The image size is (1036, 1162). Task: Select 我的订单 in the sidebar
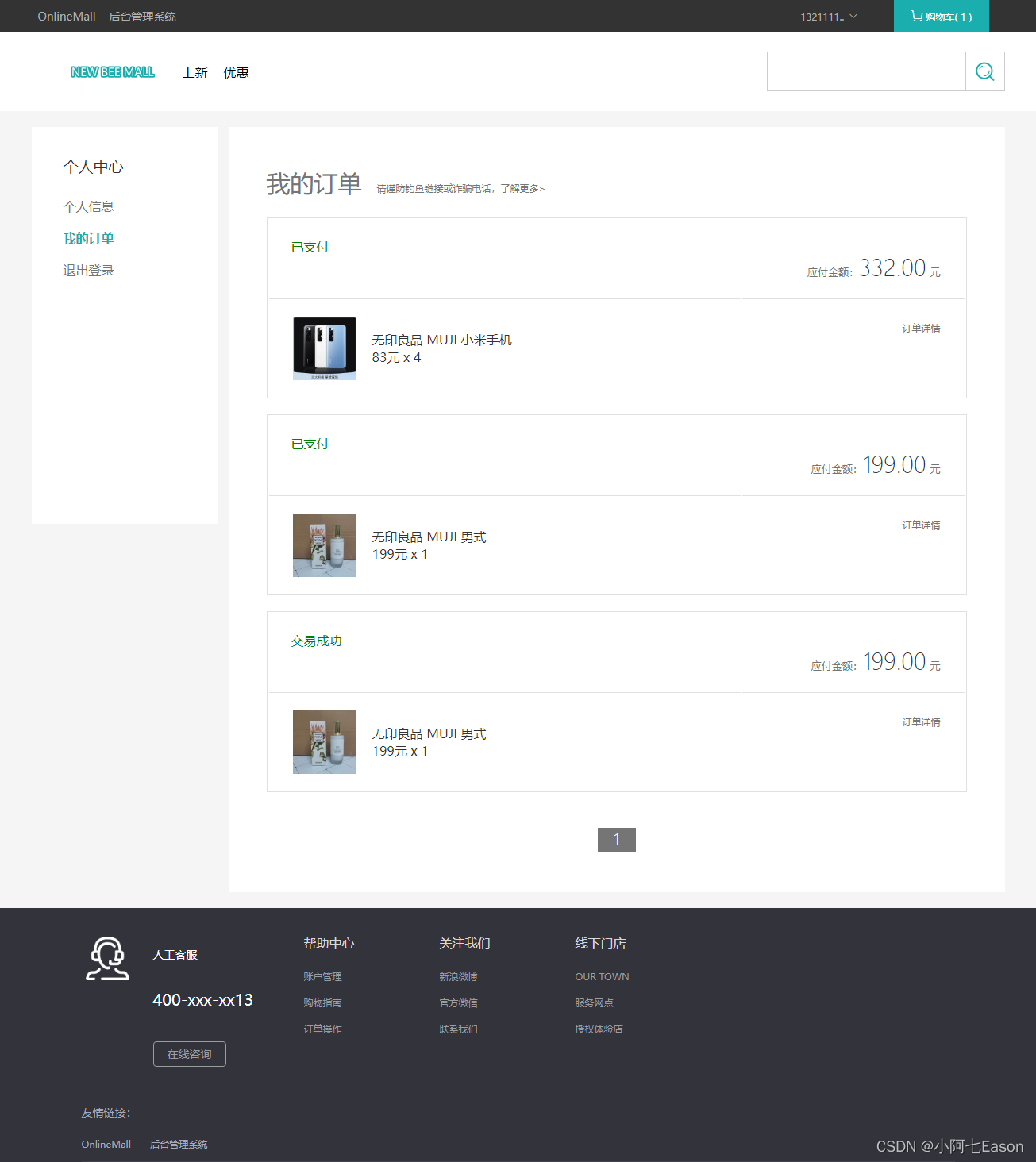click(x=89, y=238)
